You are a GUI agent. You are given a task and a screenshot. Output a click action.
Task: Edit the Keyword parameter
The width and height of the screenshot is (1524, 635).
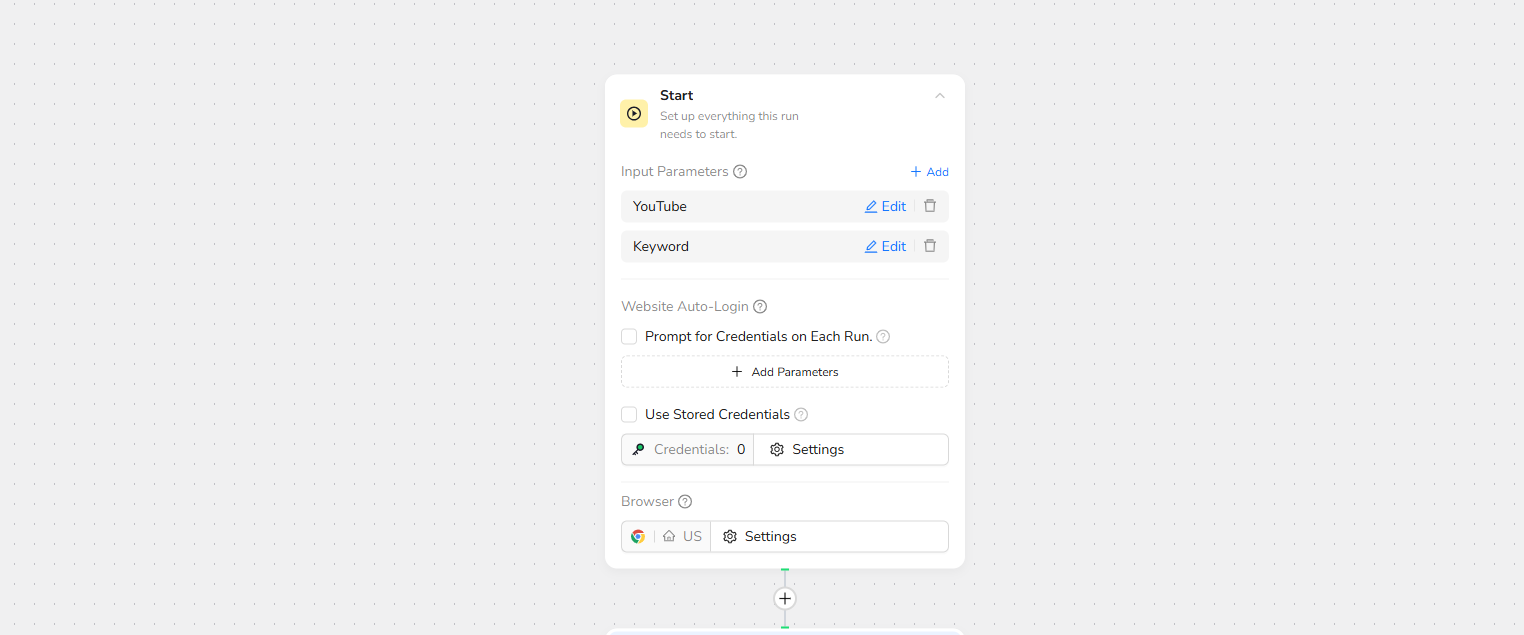point(885,247)
